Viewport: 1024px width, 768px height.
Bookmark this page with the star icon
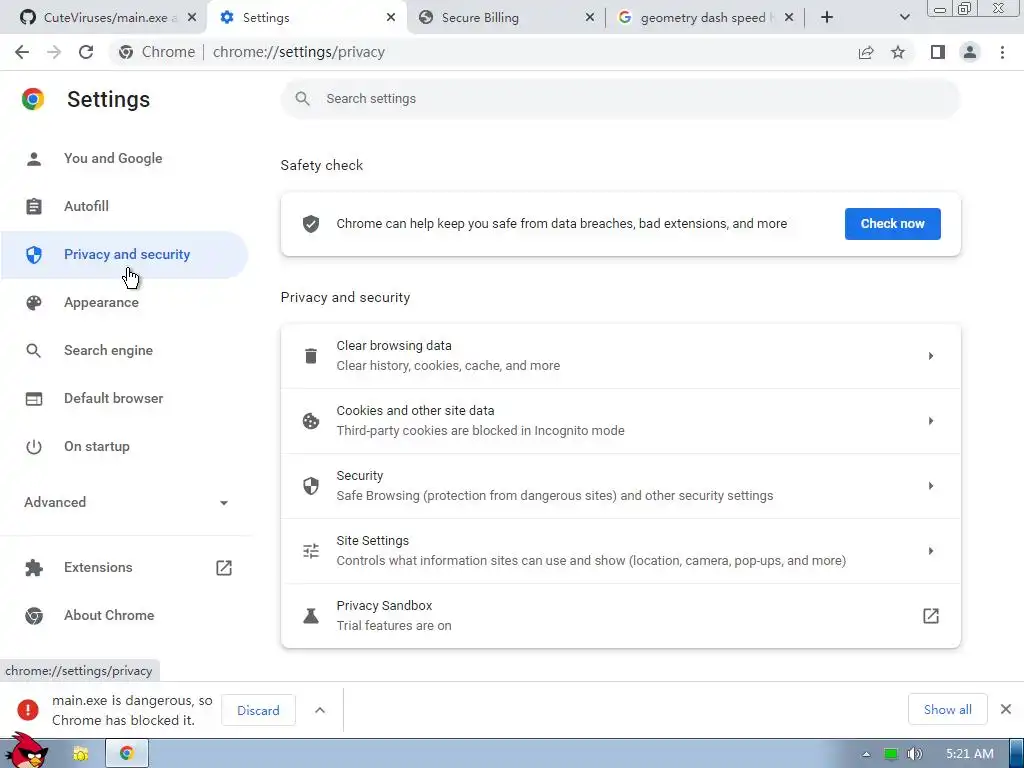[898, 52]
